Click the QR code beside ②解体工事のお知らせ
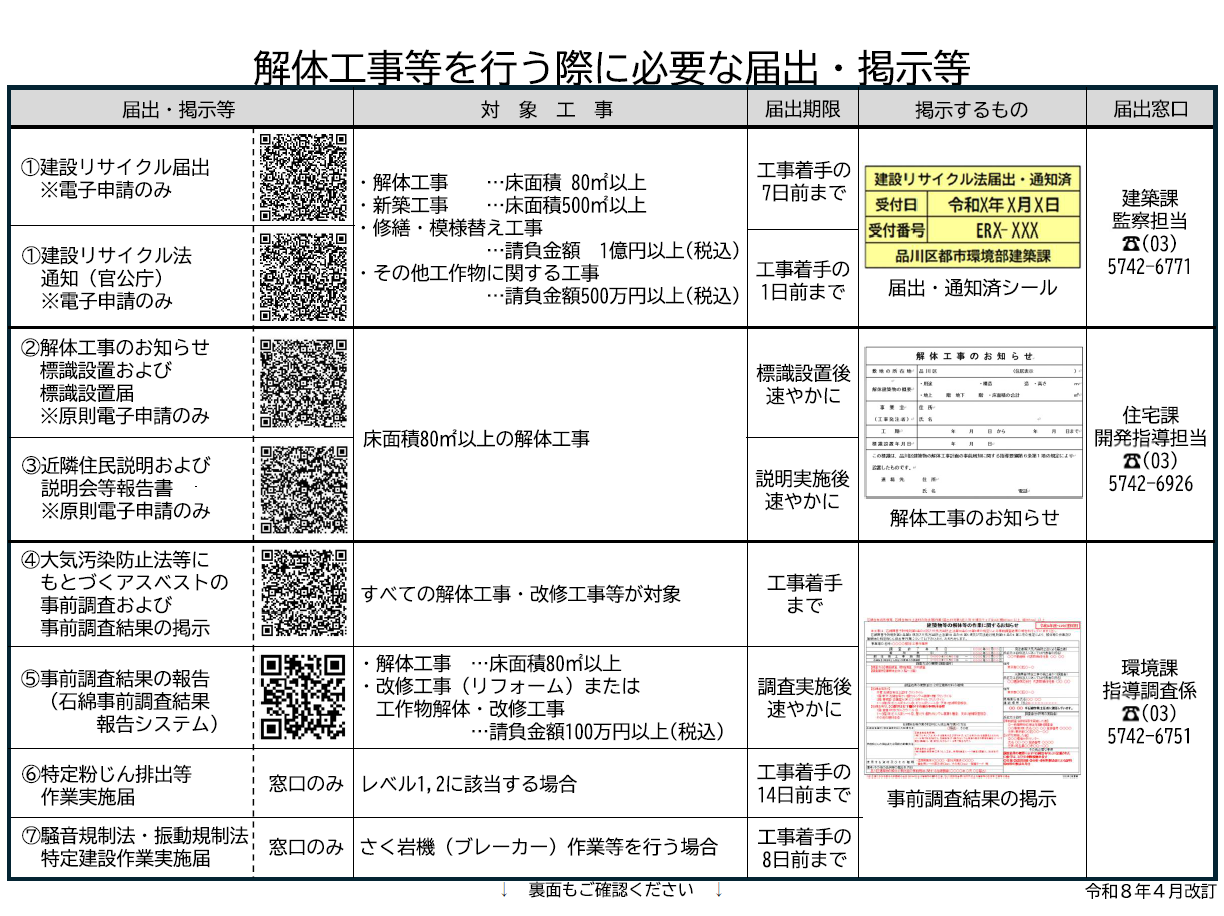Viewport: 1224px width, 916px height. pos(304,383)
